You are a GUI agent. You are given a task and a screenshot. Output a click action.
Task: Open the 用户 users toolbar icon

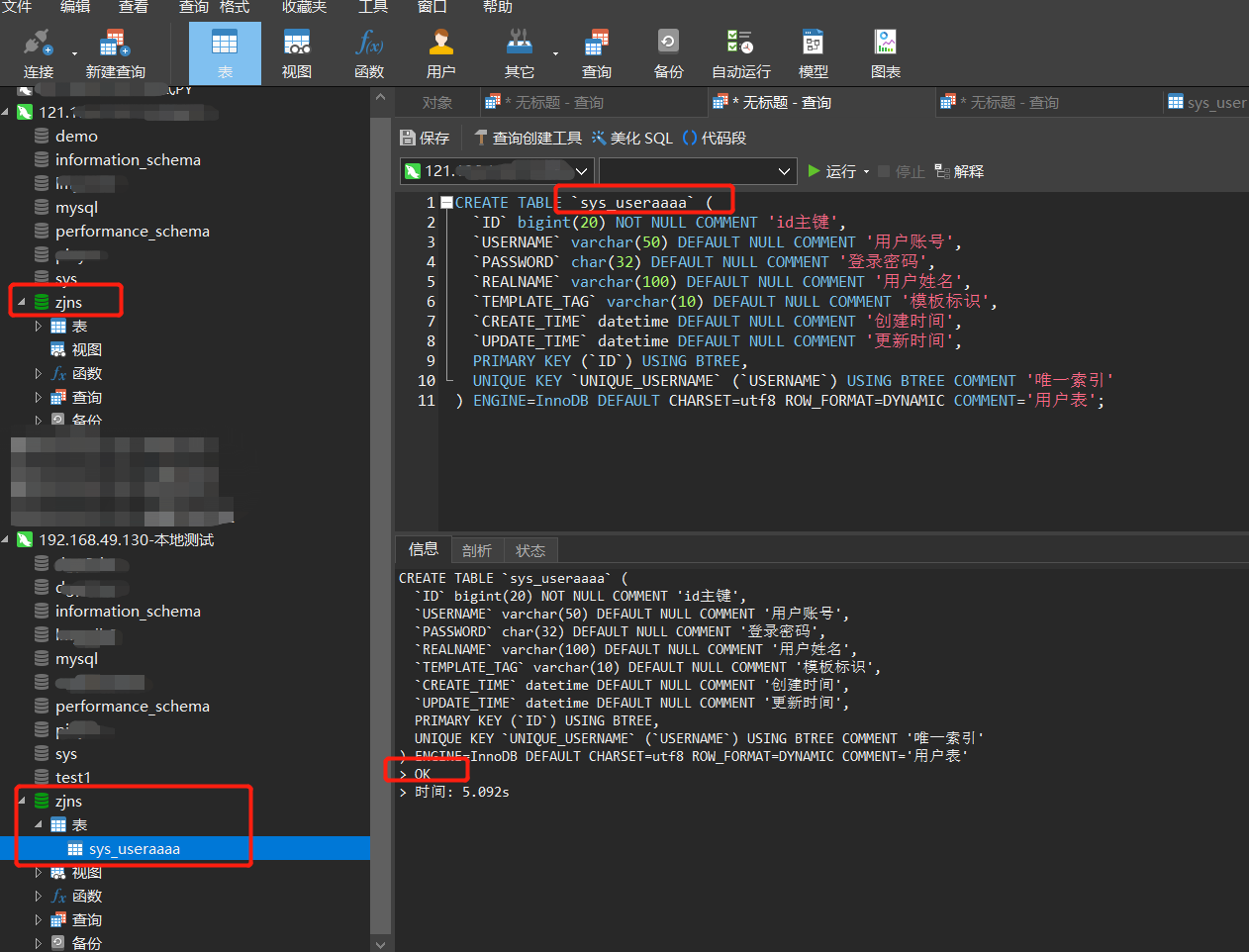click(x=441, y=53)
